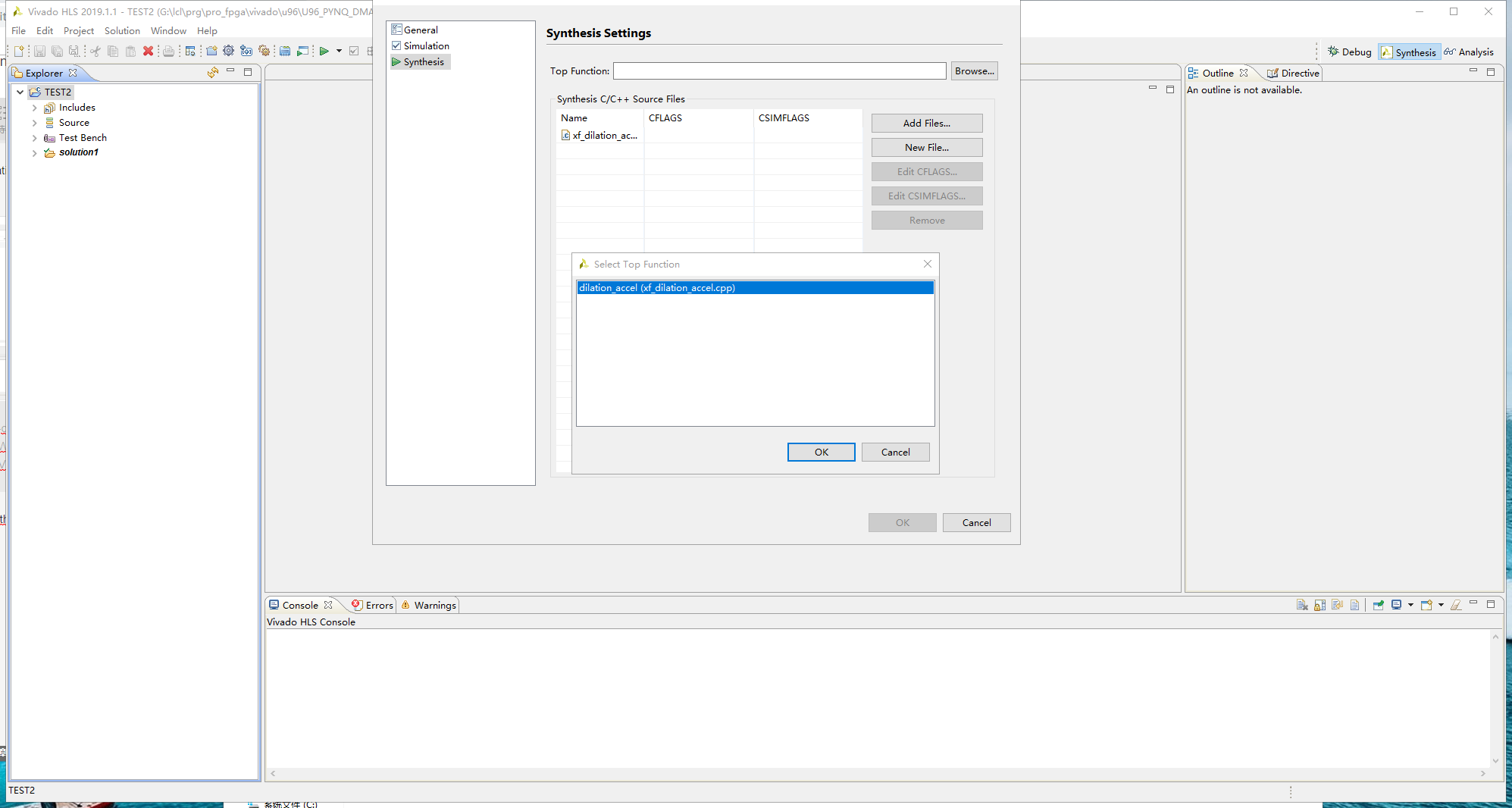Viewport: 1512px width, 808px height.
Task: Click Cancel in Synthesis Settings dialog
Action: coord(977,522)
